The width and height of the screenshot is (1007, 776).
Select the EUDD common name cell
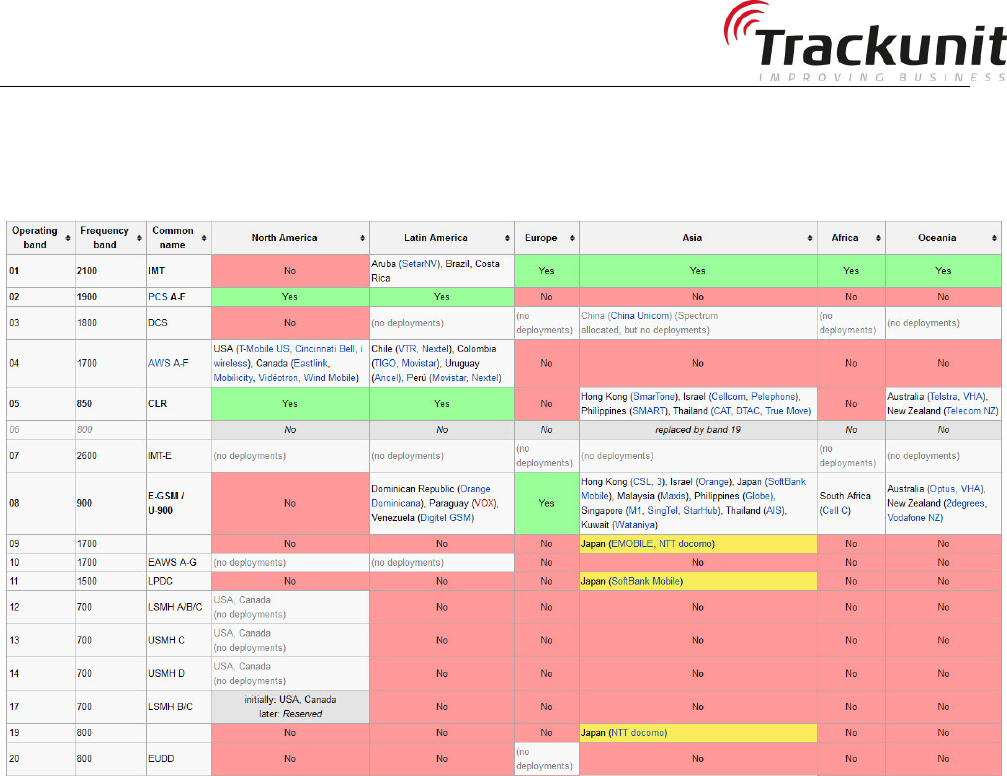click(x=179, y=758)
